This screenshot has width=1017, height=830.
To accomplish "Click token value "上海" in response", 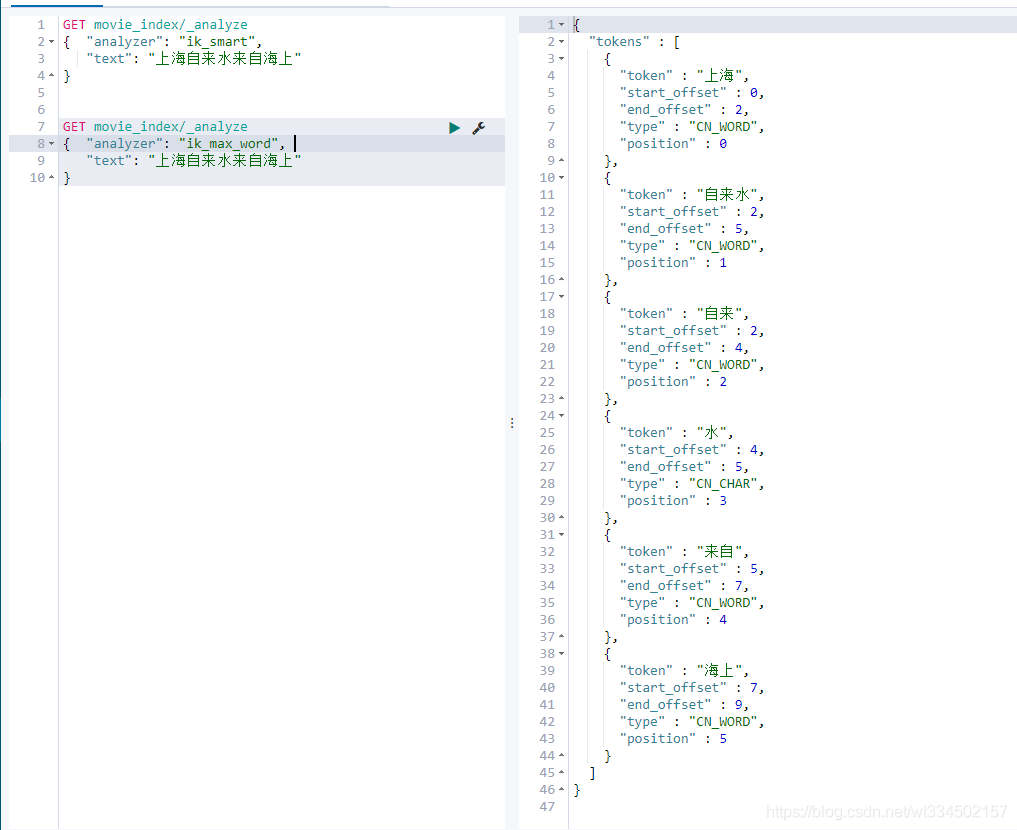I will 719,76.
